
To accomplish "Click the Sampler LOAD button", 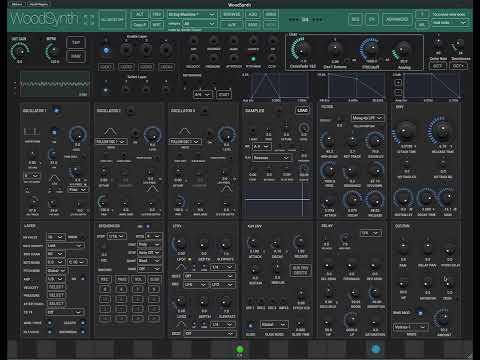I will [302, 110].
